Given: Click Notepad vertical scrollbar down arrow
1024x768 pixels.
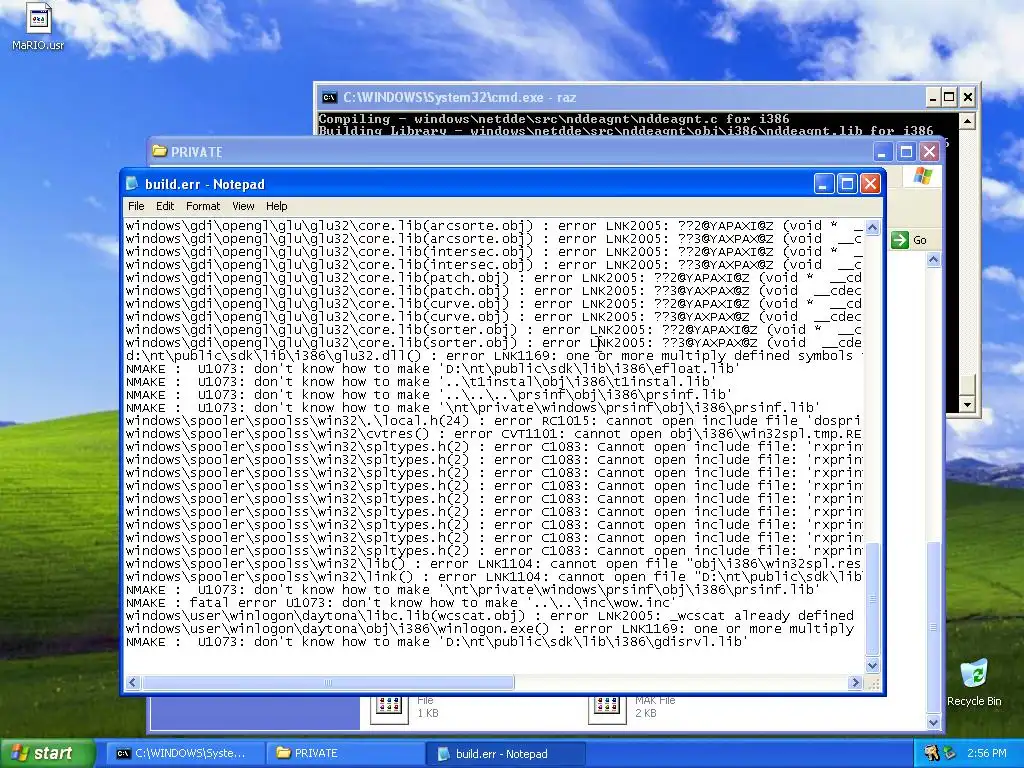Looking at the screenshot, I should [x=872, y=666].
